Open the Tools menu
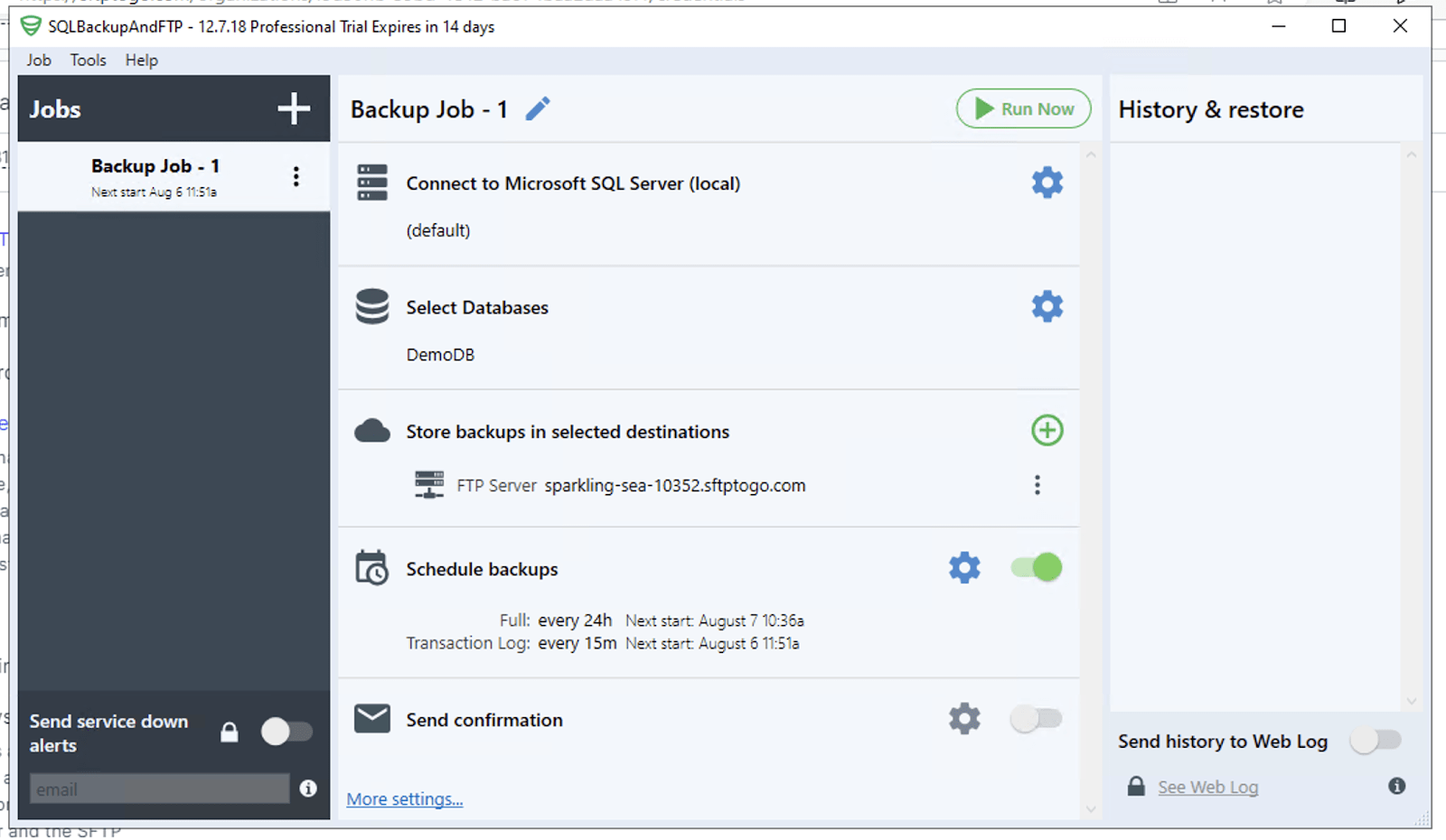Viewport: 1446px width, 840px height. click(87, 60)
